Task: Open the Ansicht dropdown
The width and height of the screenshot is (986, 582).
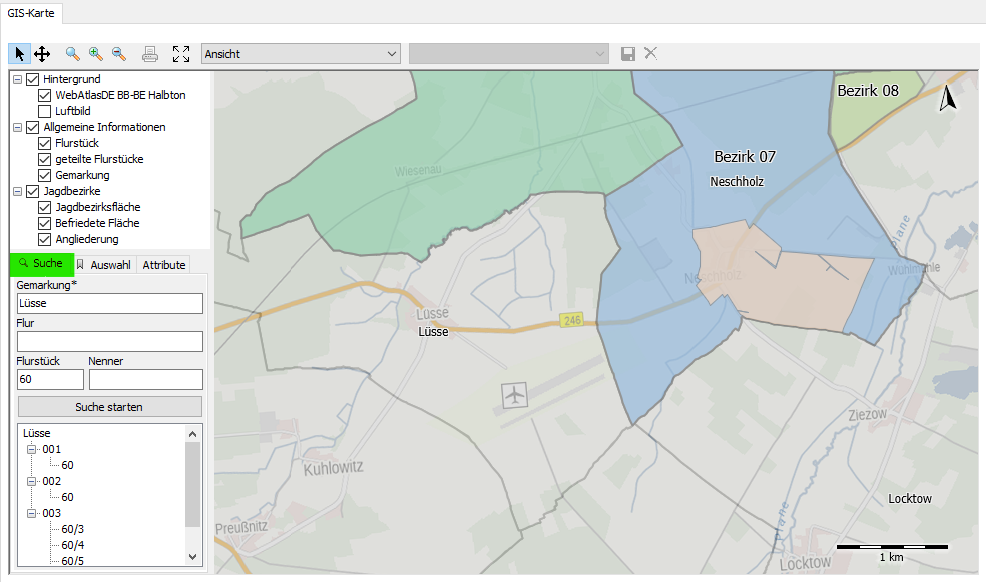Action: [x=300, y=54]
